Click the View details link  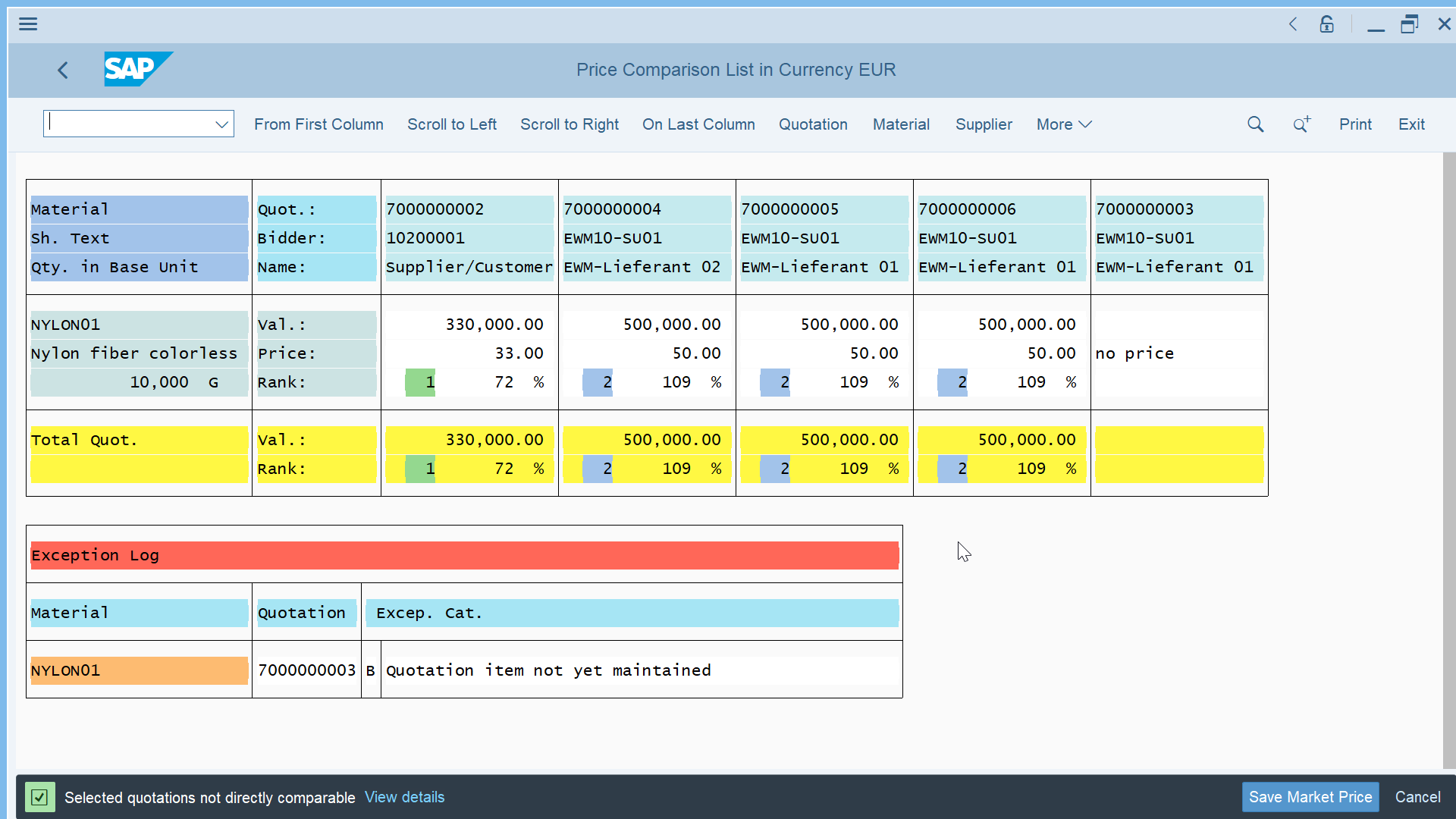(404, 796)
